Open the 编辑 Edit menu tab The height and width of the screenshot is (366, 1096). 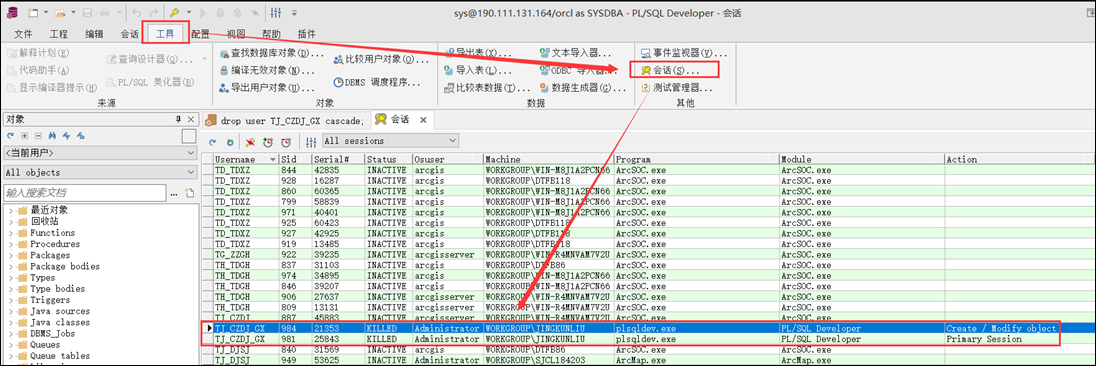click(94, 34)
